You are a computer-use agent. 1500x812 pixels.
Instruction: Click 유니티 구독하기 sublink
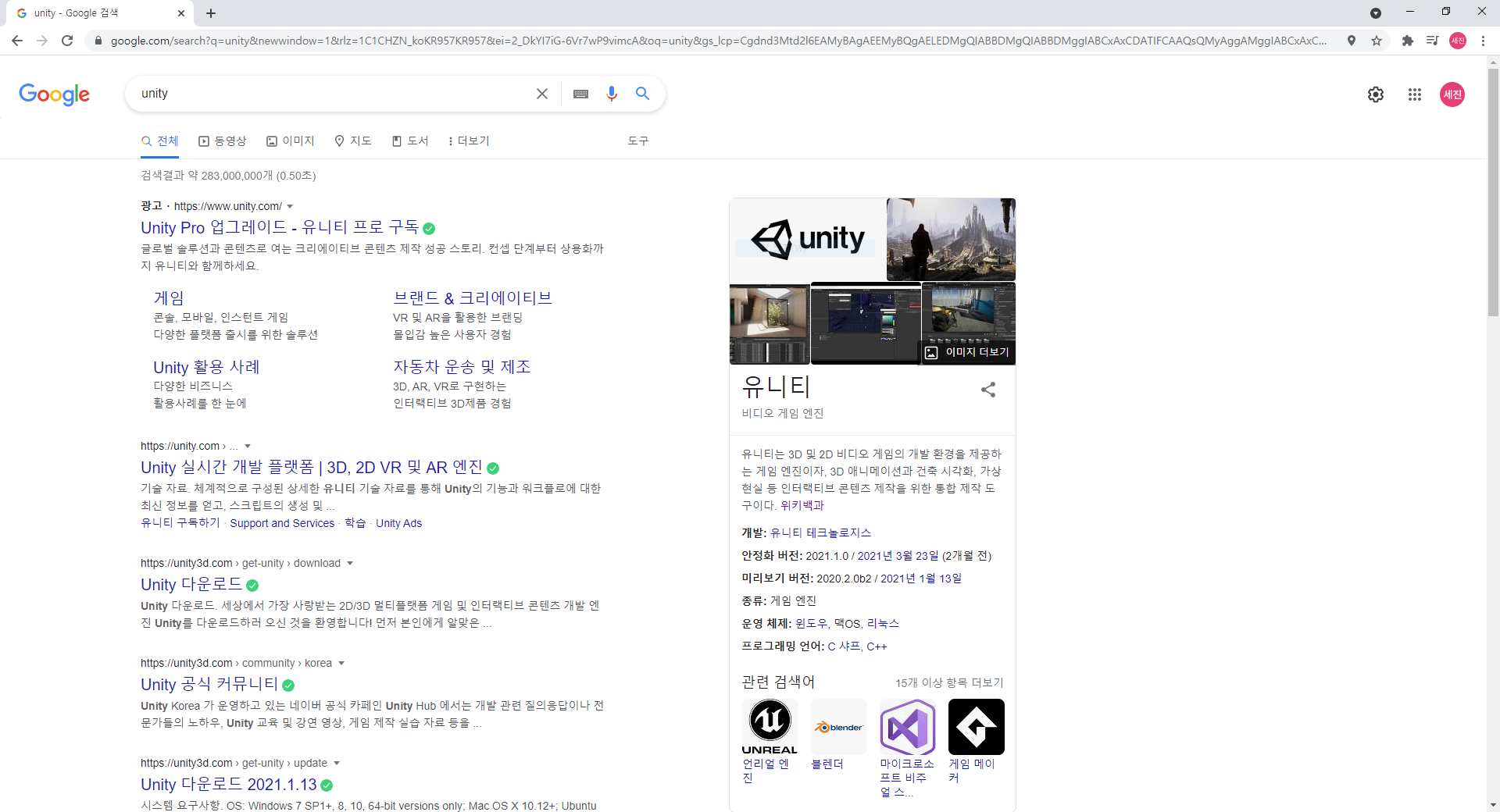(x=180, y=523)
